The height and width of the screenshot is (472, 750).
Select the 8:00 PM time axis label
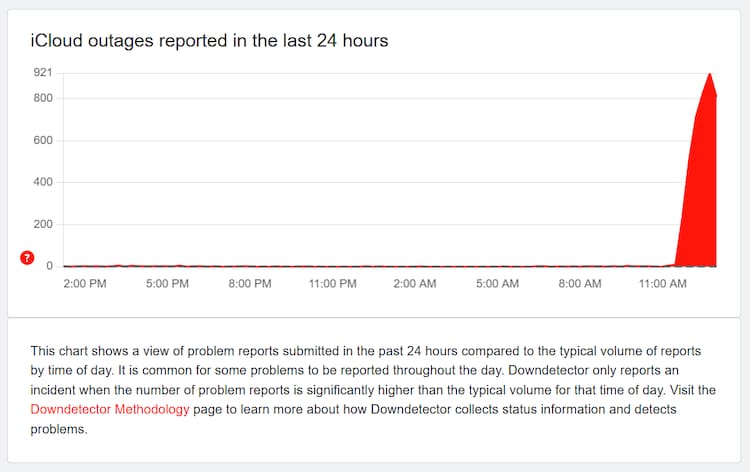(250, 285)
